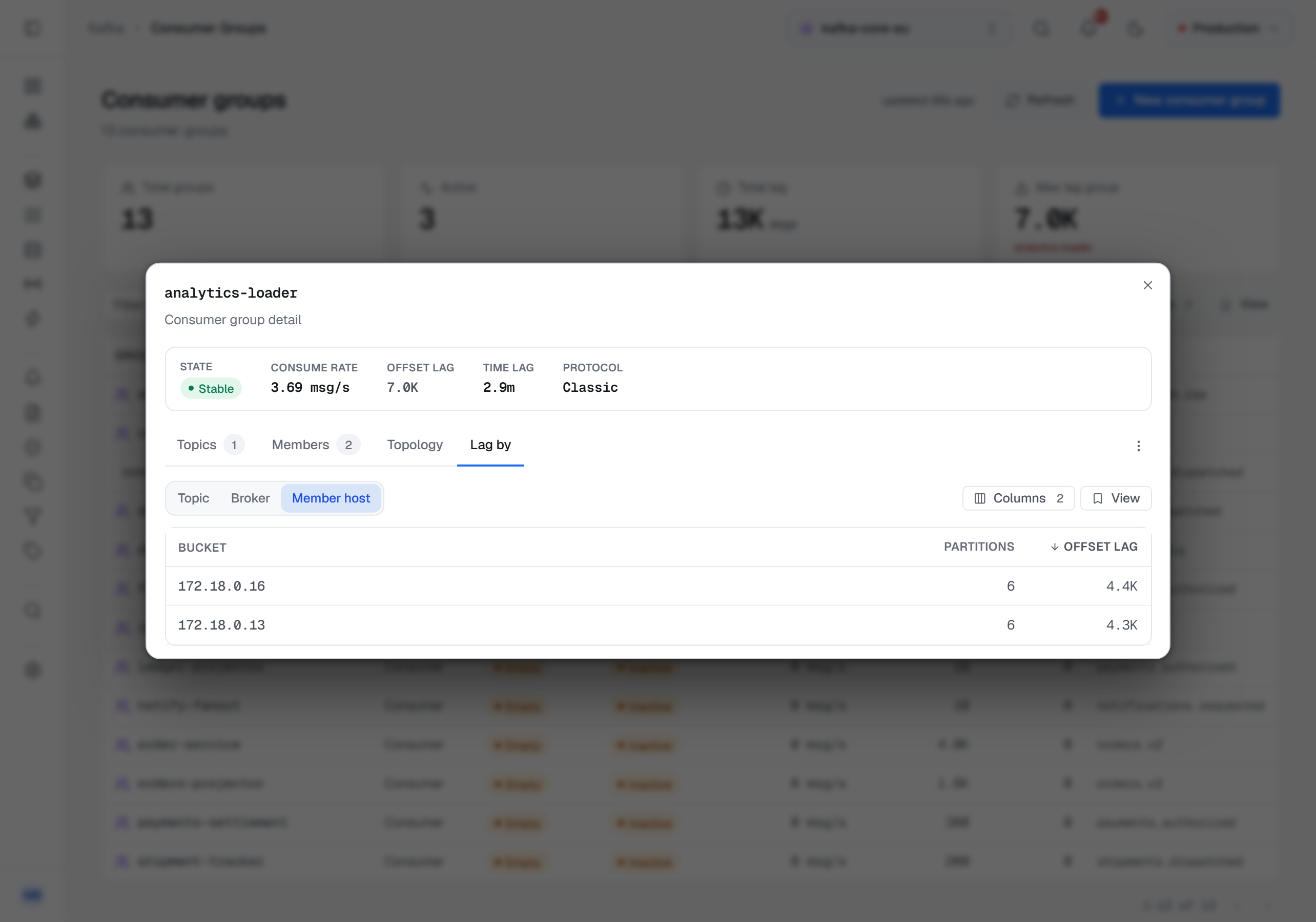
Task: Click the Classic protocol value
Action: [590, 388]
